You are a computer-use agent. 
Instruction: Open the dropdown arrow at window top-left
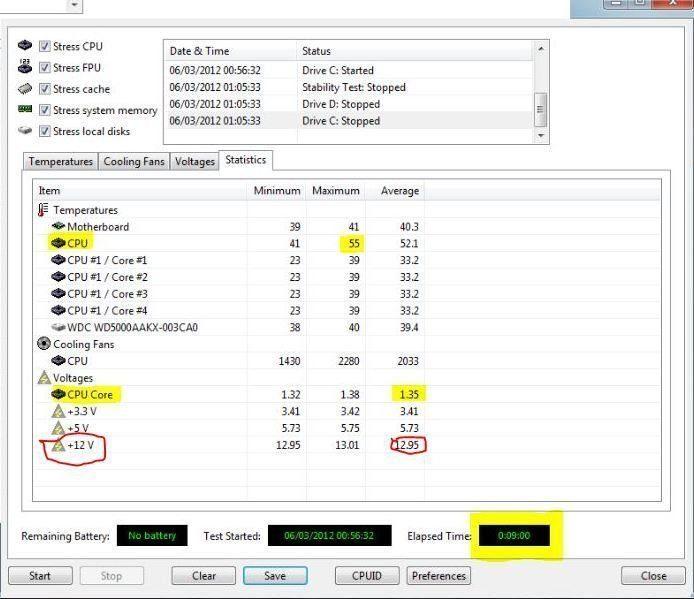click(x=74, y=5)
